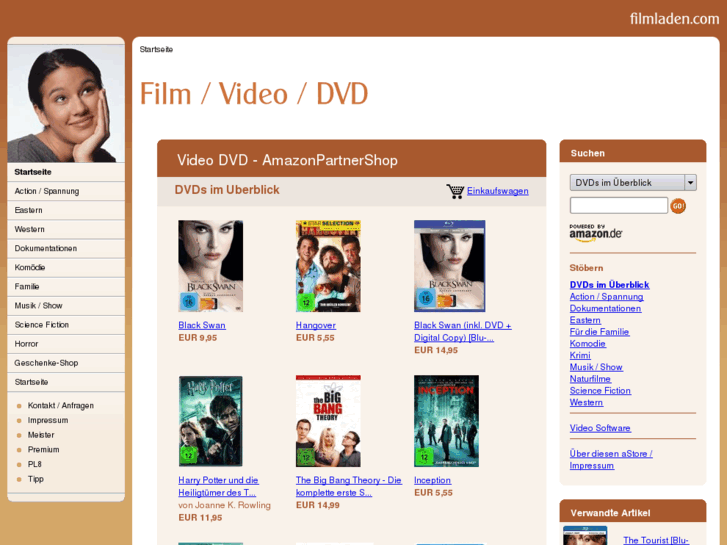Select Action / Spannung in left menu
The width and height of the screenshot is (727, 545).
click(x=66, y=191)
